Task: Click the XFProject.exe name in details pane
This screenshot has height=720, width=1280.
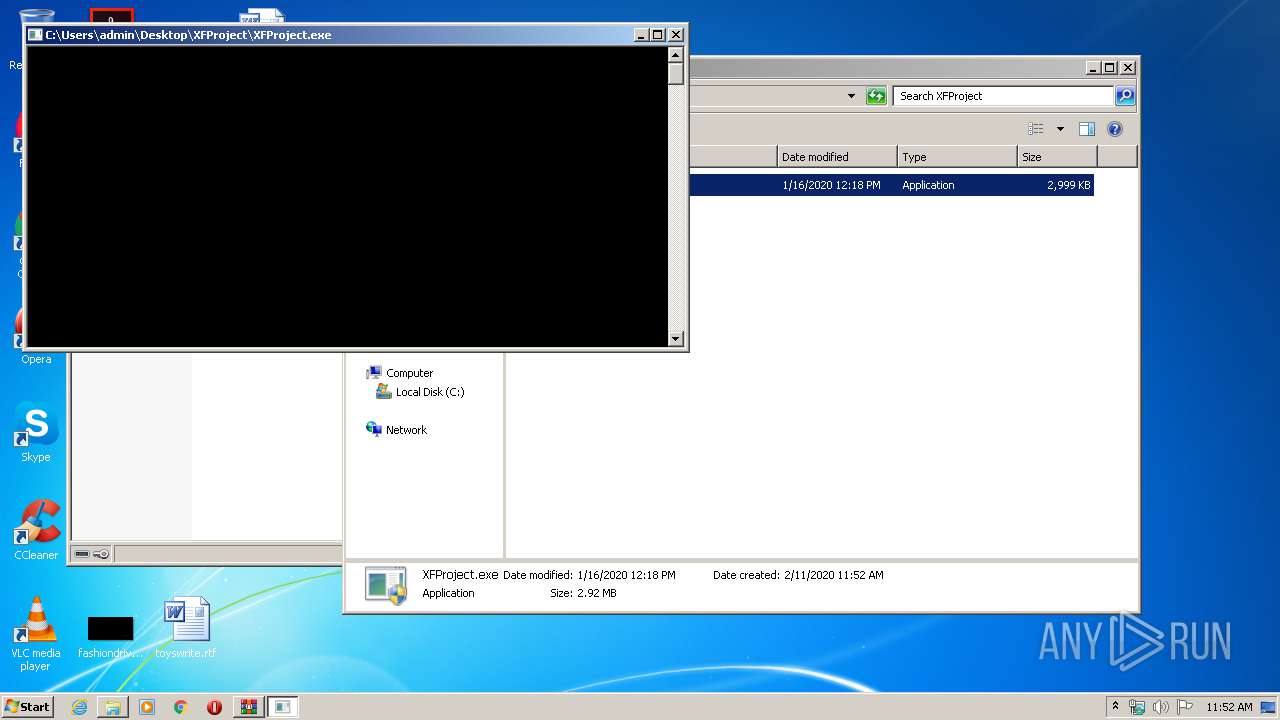Action: click(460, 575)
